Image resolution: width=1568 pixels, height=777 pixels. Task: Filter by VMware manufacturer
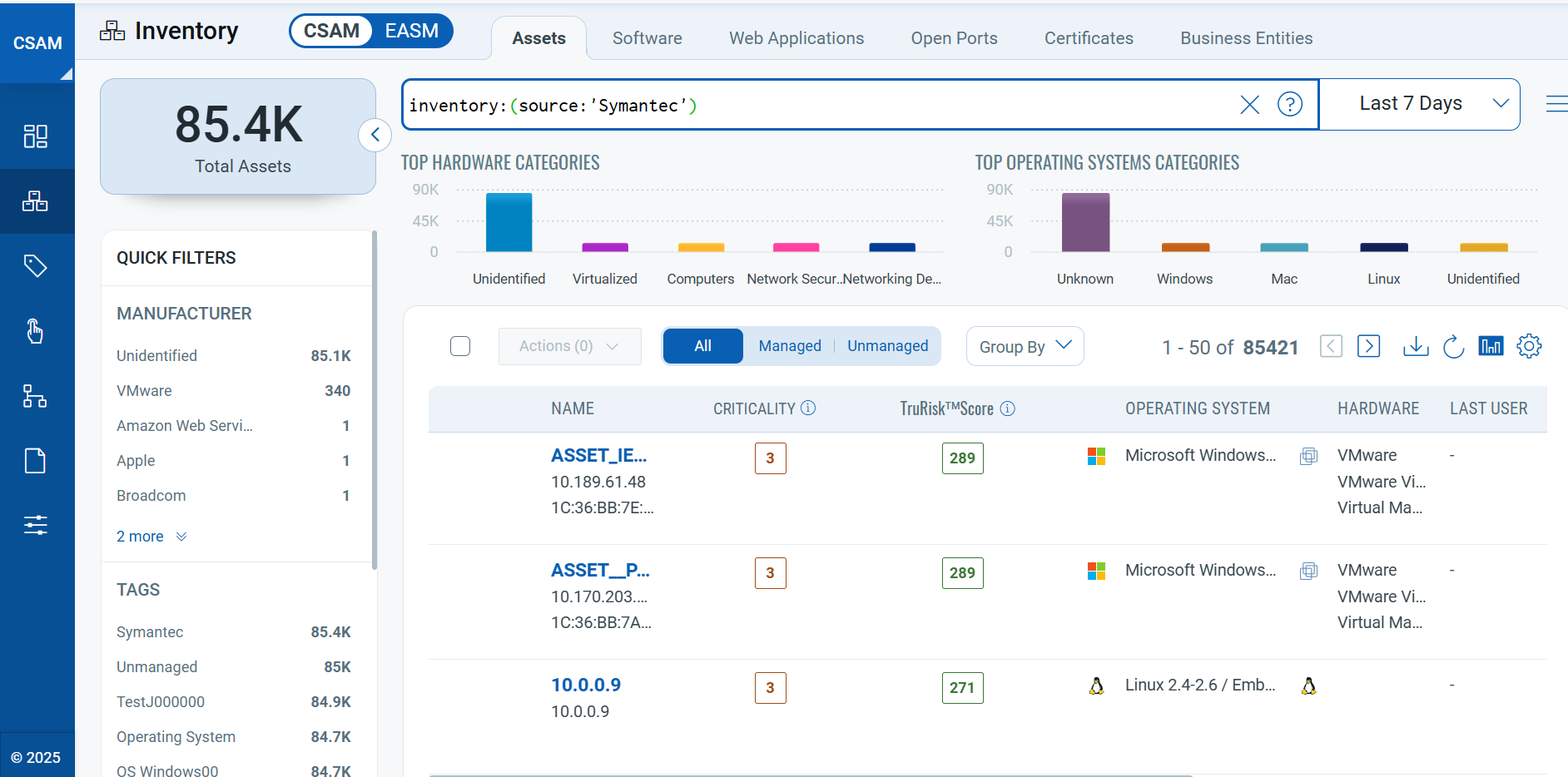pos(144,390)
